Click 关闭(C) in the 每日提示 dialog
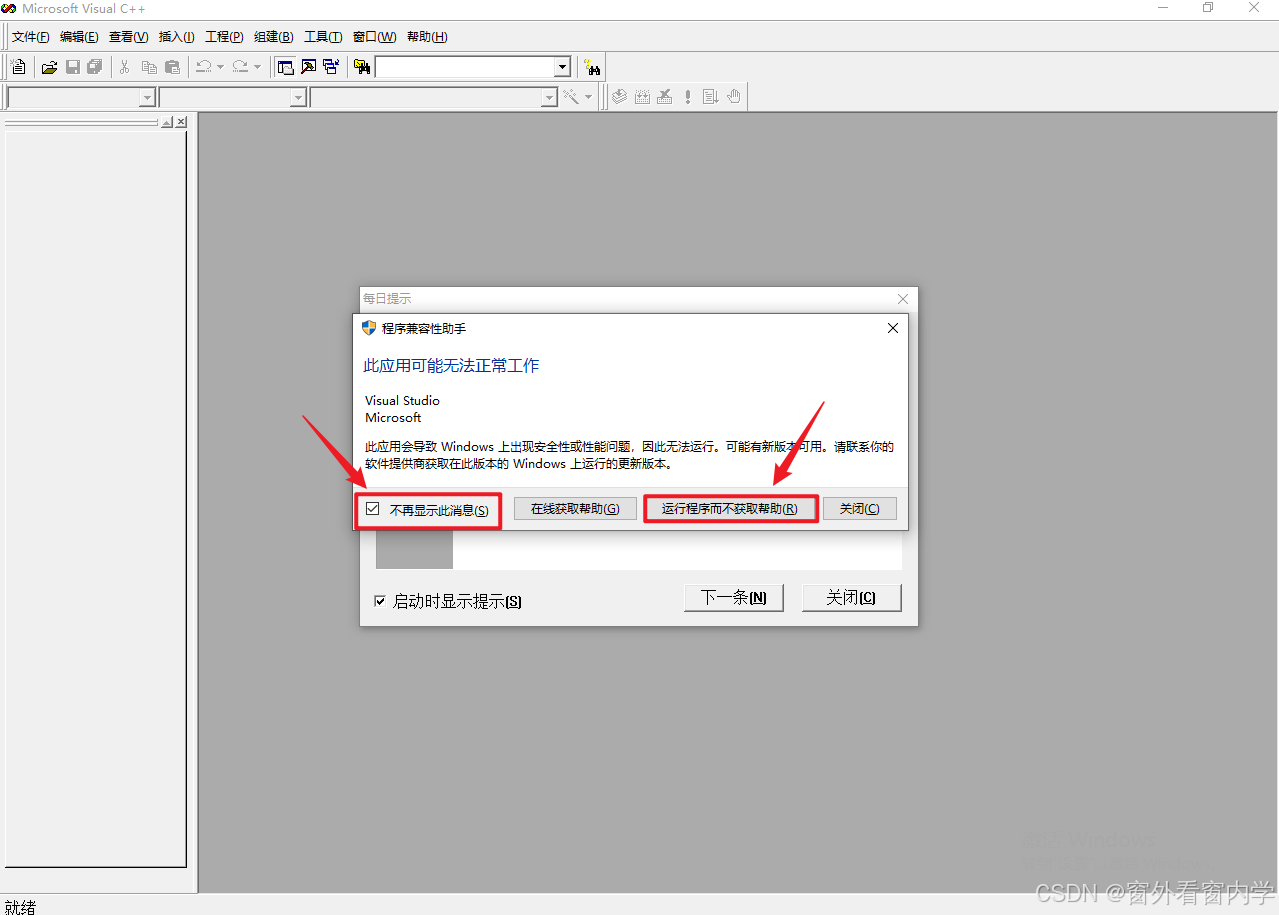 851,598
